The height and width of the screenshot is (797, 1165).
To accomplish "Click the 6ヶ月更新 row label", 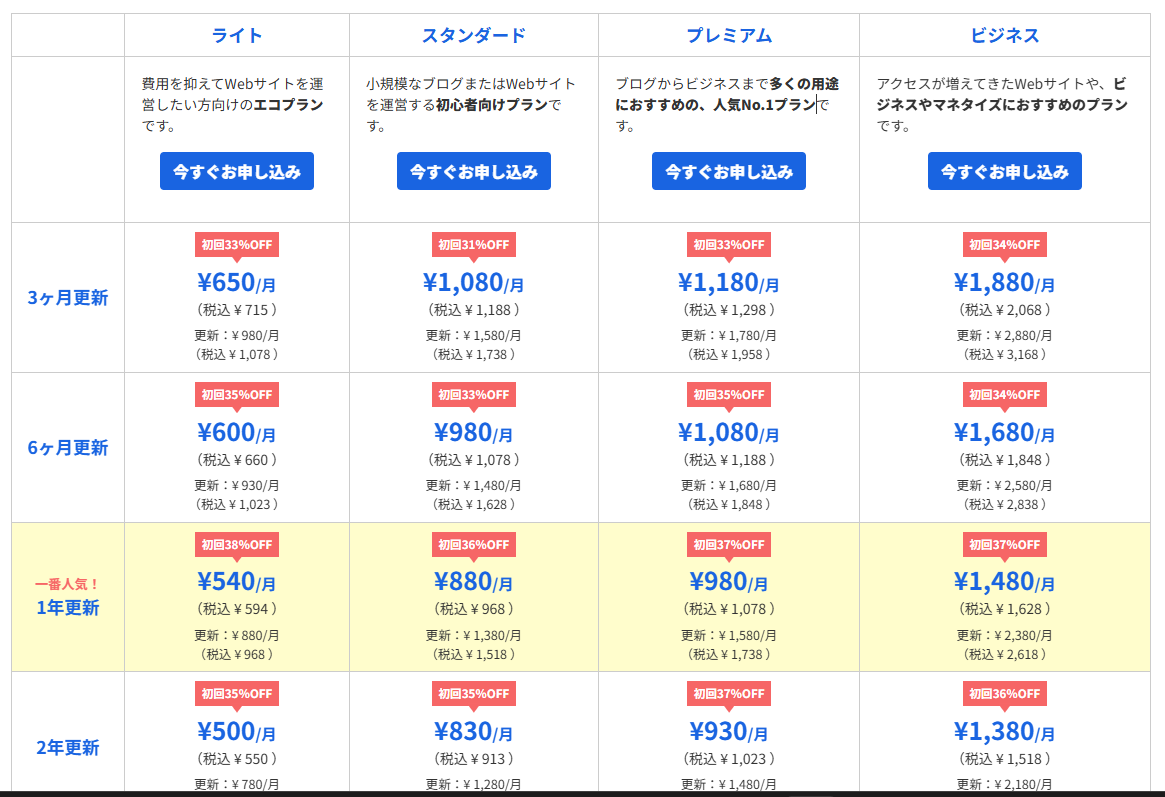I will coord(68,448).
